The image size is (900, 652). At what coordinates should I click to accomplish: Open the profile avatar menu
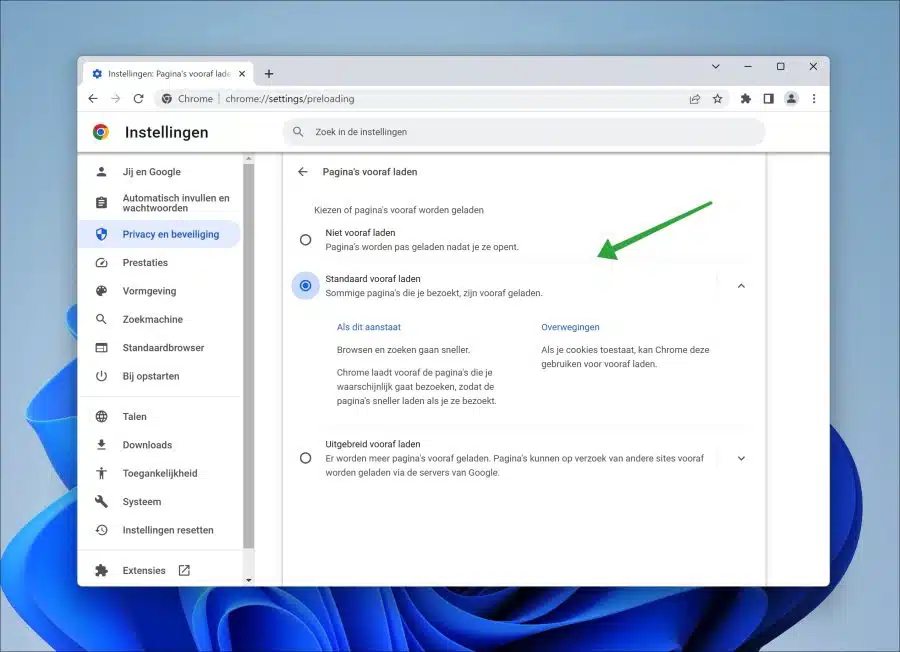point(791,99)
